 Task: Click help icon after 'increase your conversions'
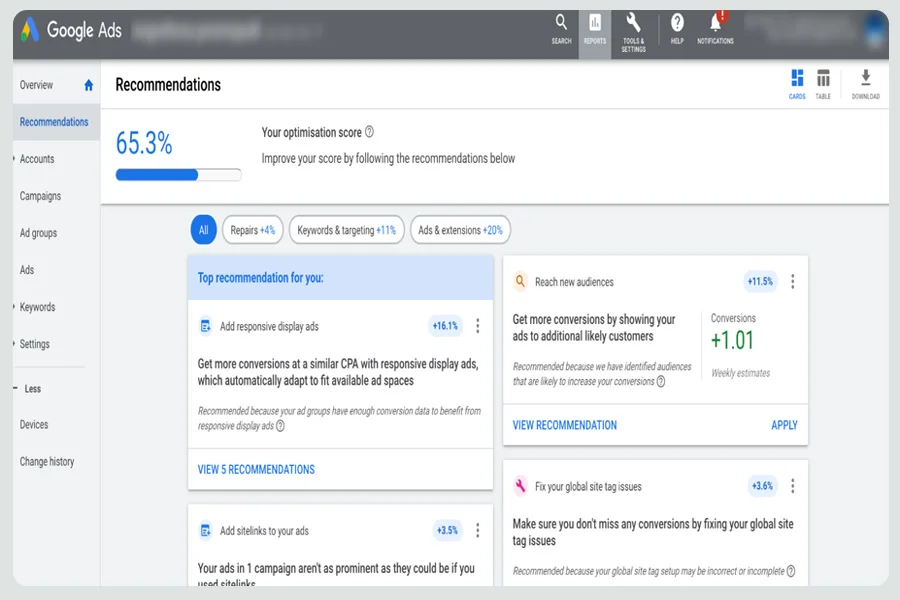point(661,382)
